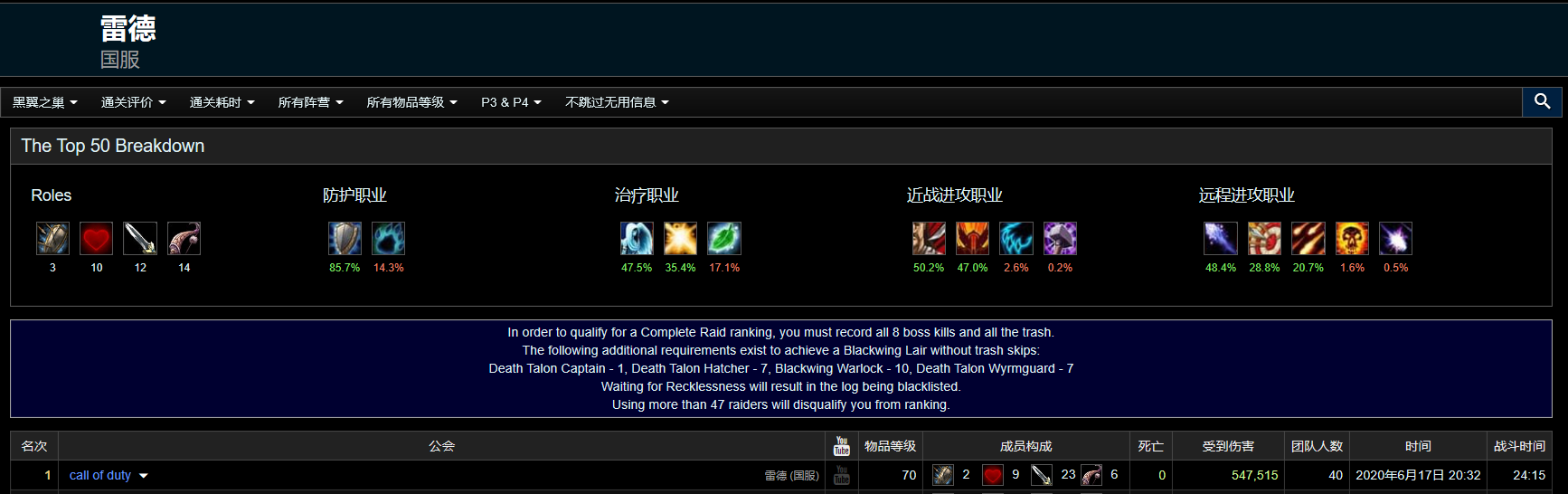The height and width of the screenshot is (494, 1568).
Task: Click the YouTube icon in row one
Action: point(842,475)
